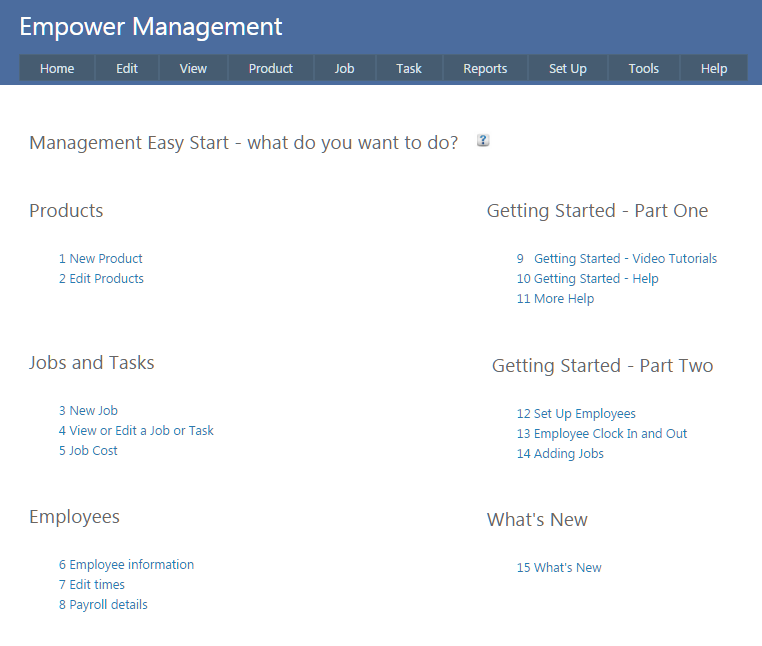Open the Edit Products link
762x646 pixels.
pyautogui.click(x=101, y=278)
